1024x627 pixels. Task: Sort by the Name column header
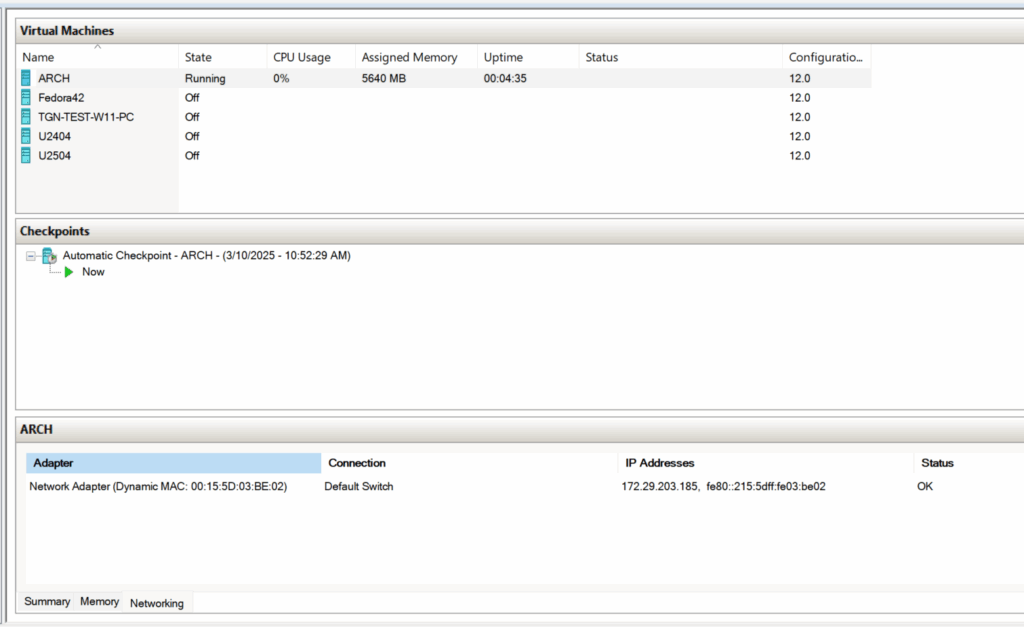[x=38, y=58]
